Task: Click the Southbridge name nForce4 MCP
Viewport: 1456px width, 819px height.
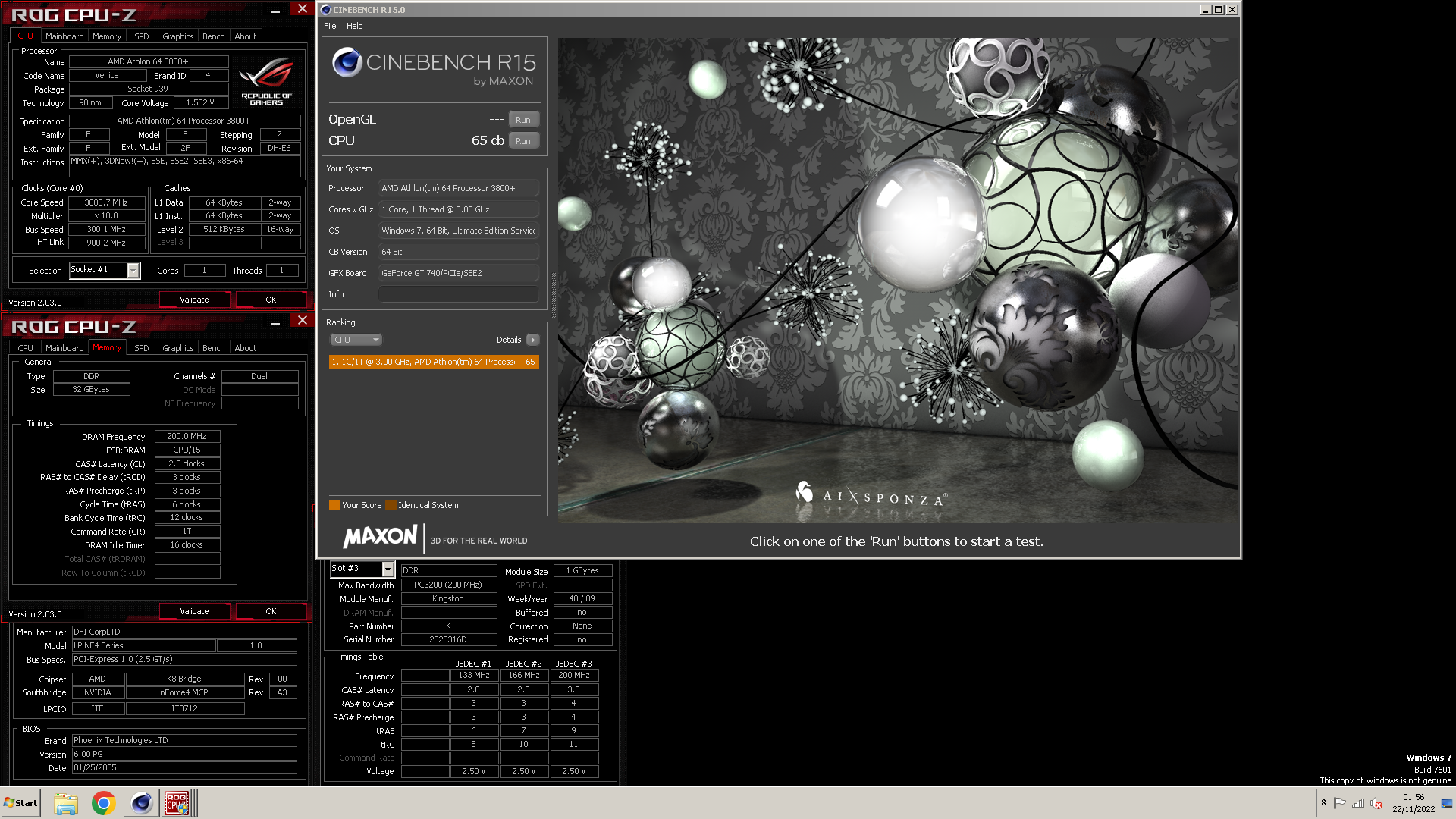Action: [184, 692]
